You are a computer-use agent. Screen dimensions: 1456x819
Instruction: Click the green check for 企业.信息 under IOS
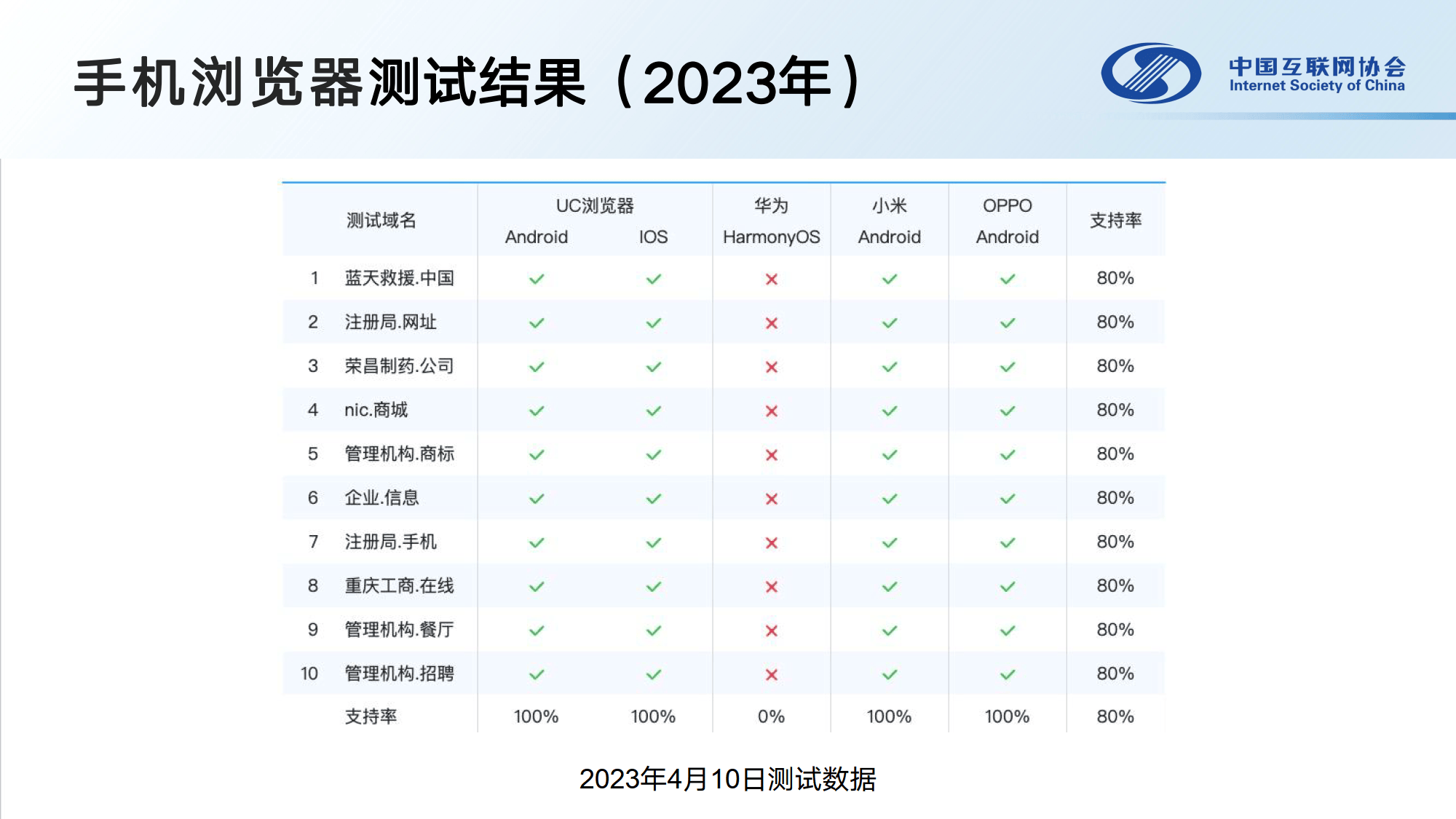(x=654, y=499)
